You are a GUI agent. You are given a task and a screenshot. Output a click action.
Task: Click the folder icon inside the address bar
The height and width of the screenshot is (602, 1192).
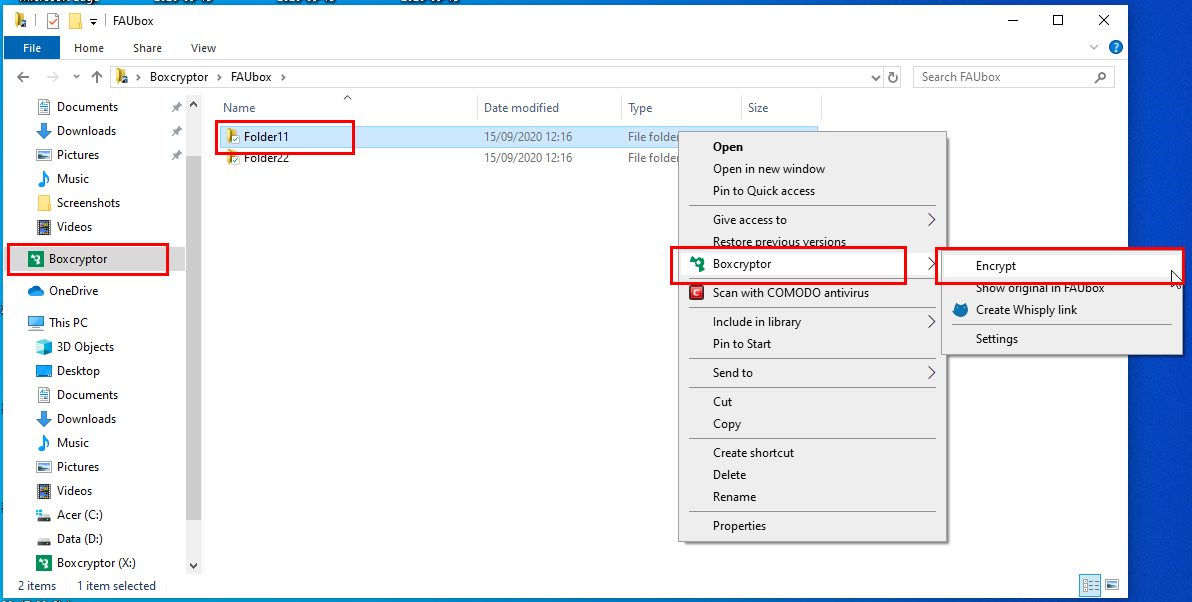[x=122, y=77]
